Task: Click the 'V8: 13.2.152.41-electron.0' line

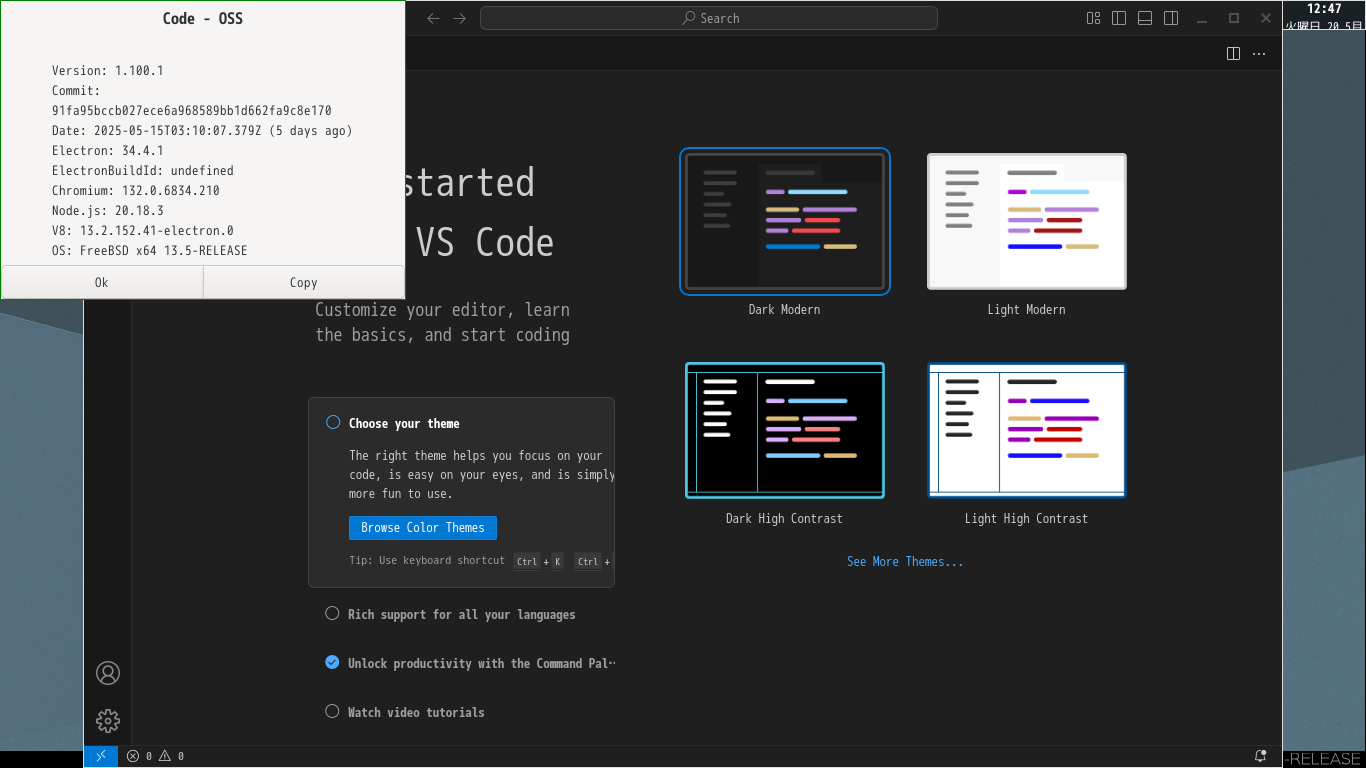Action: pos(143,231)
